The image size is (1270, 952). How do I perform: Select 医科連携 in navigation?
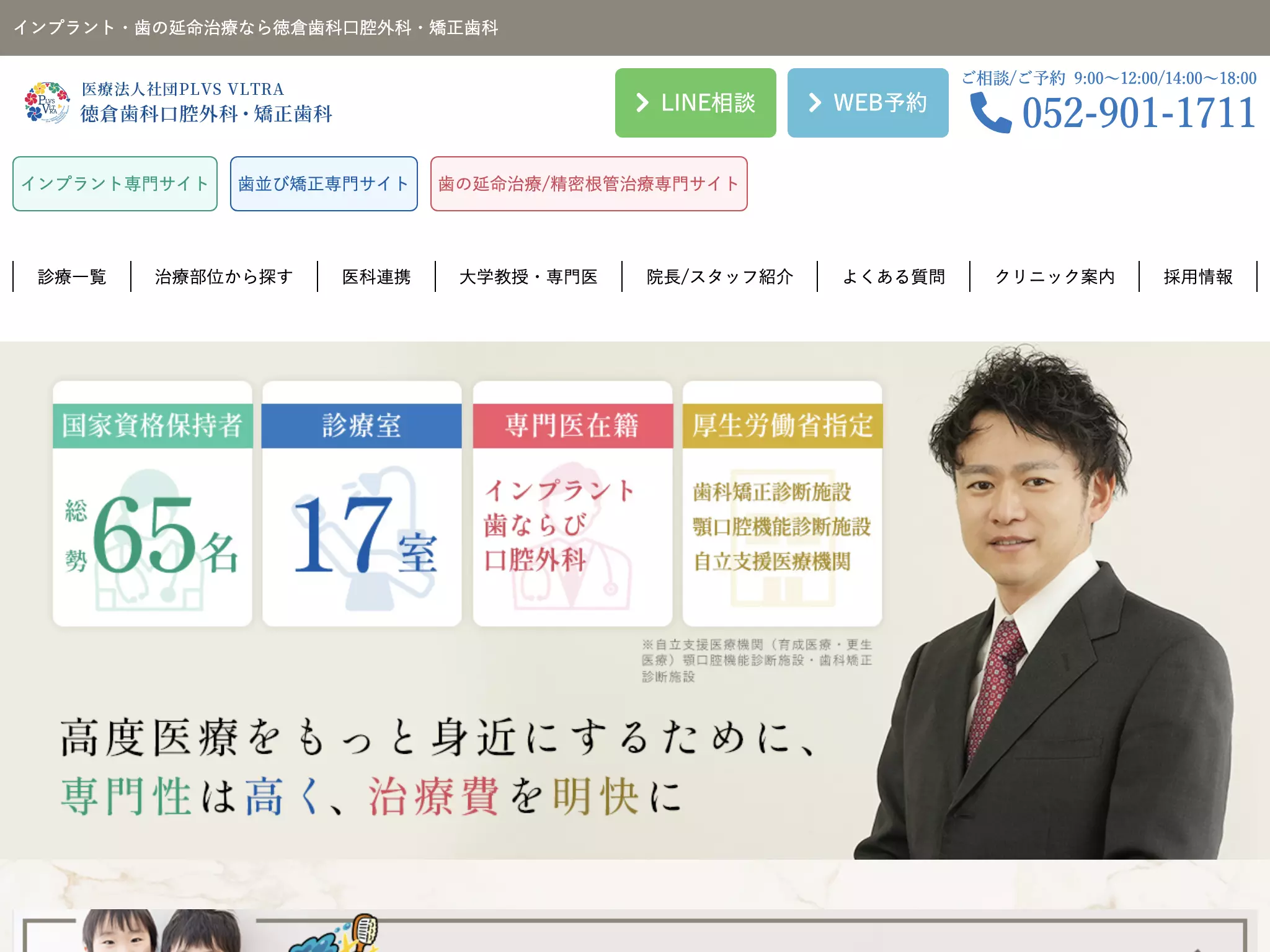tap(376, 276)
